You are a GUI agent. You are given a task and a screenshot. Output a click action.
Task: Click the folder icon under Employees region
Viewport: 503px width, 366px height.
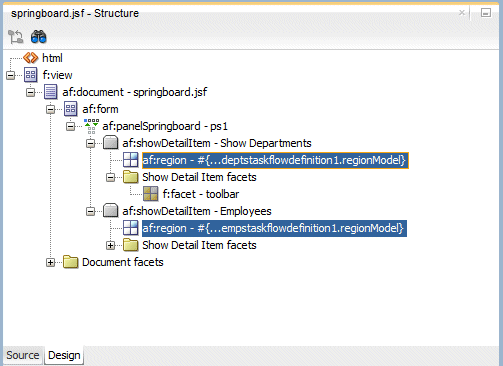point(131,245)
